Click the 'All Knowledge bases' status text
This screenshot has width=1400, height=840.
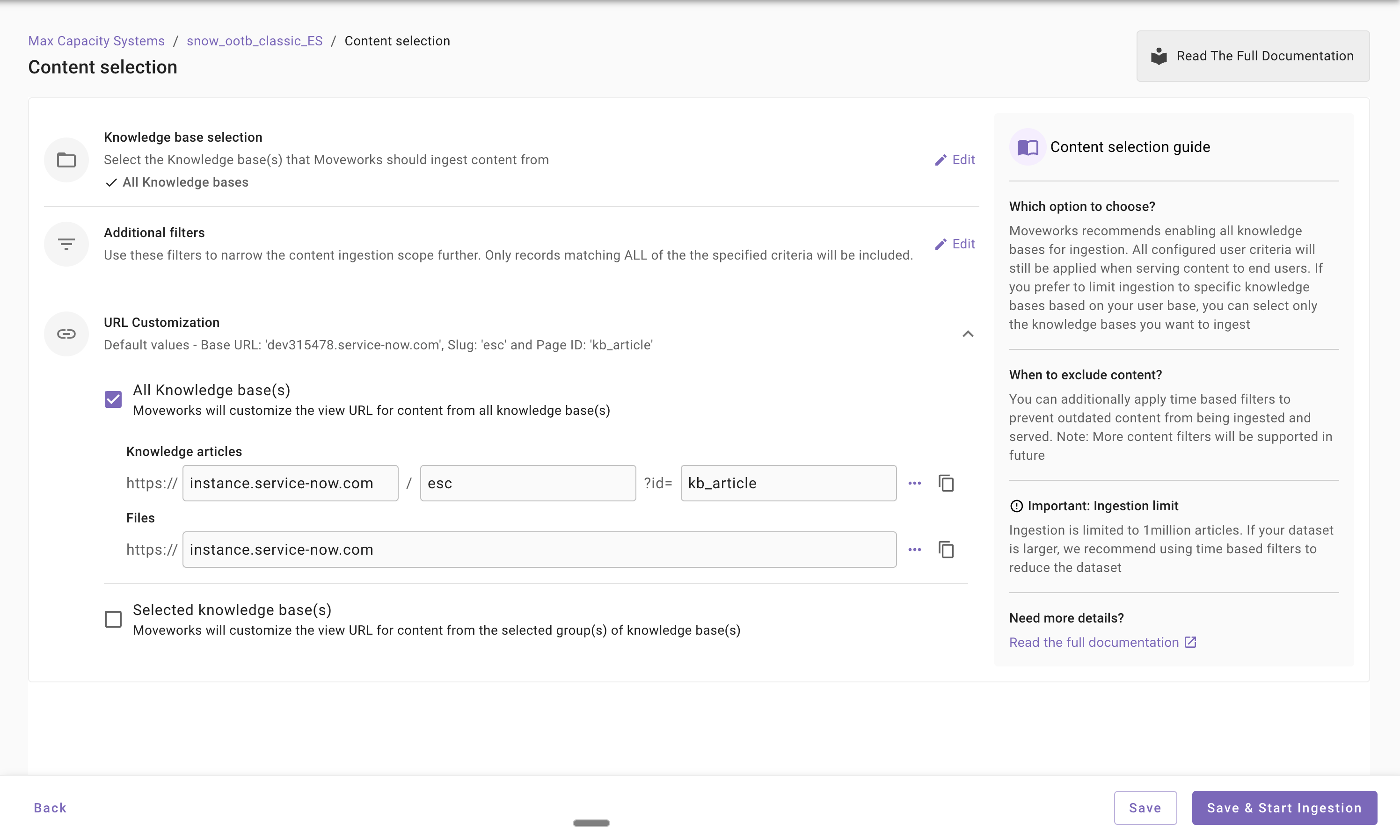(x=185, y=182)
